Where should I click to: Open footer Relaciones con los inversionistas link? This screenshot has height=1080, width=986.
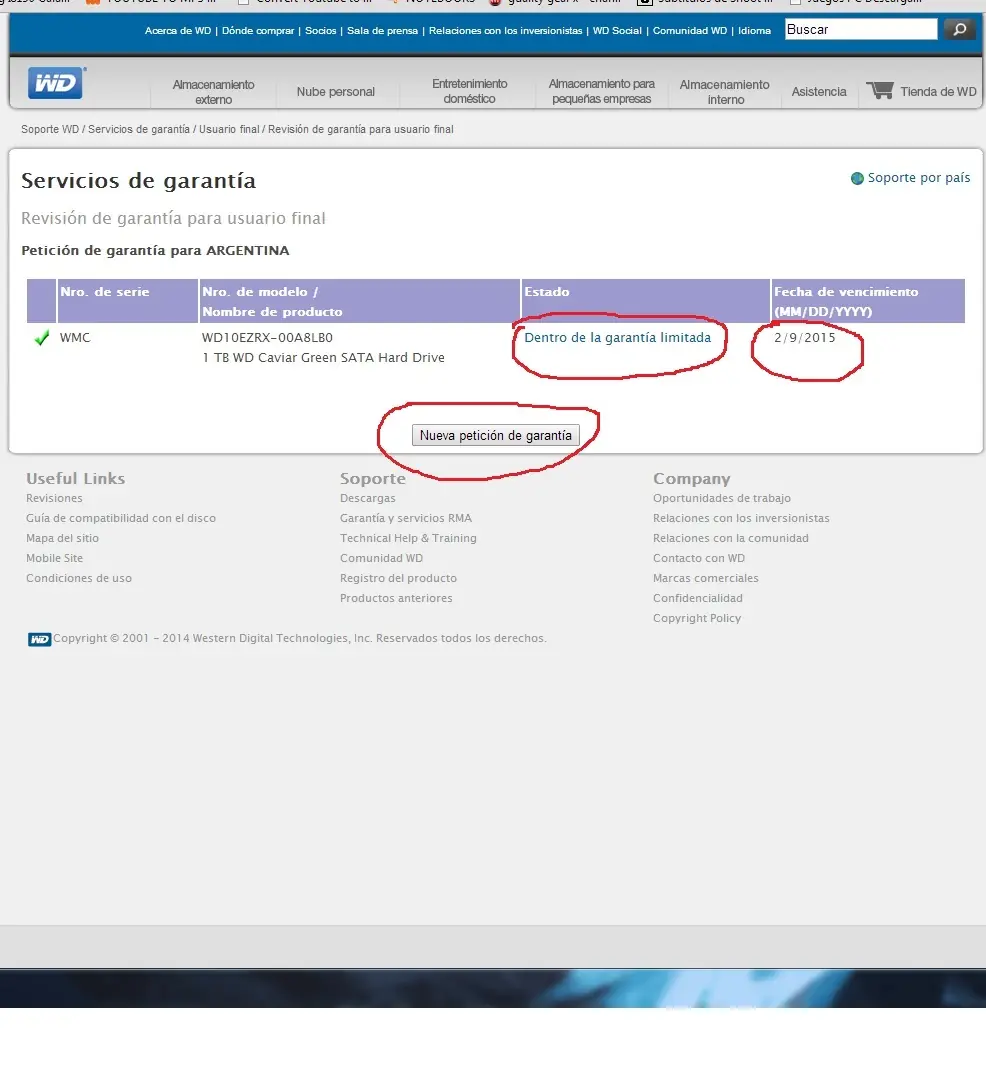tap(741, 518)
